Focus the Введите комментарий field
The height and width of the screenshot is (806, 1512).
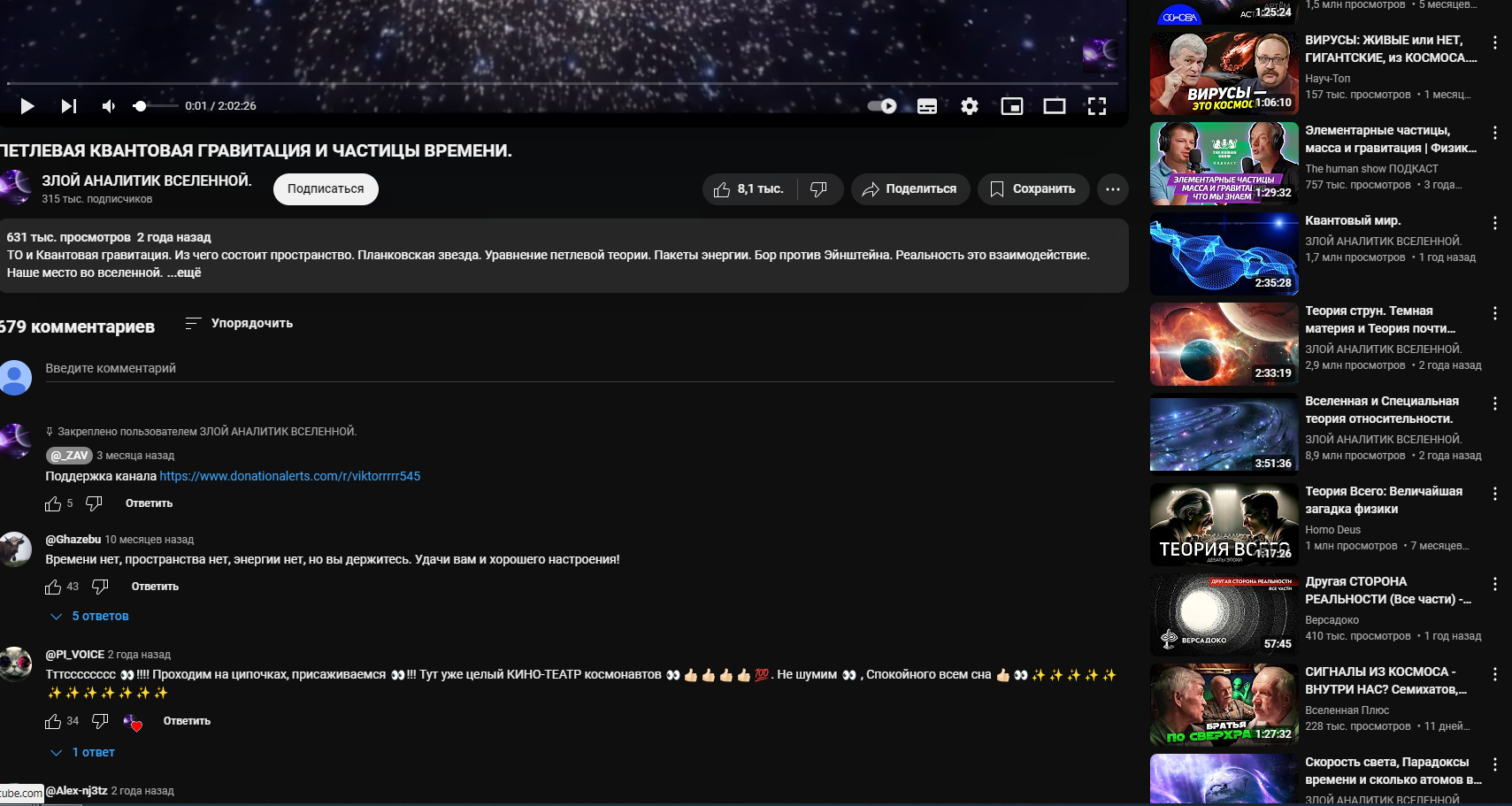click(x=579, y=369)
